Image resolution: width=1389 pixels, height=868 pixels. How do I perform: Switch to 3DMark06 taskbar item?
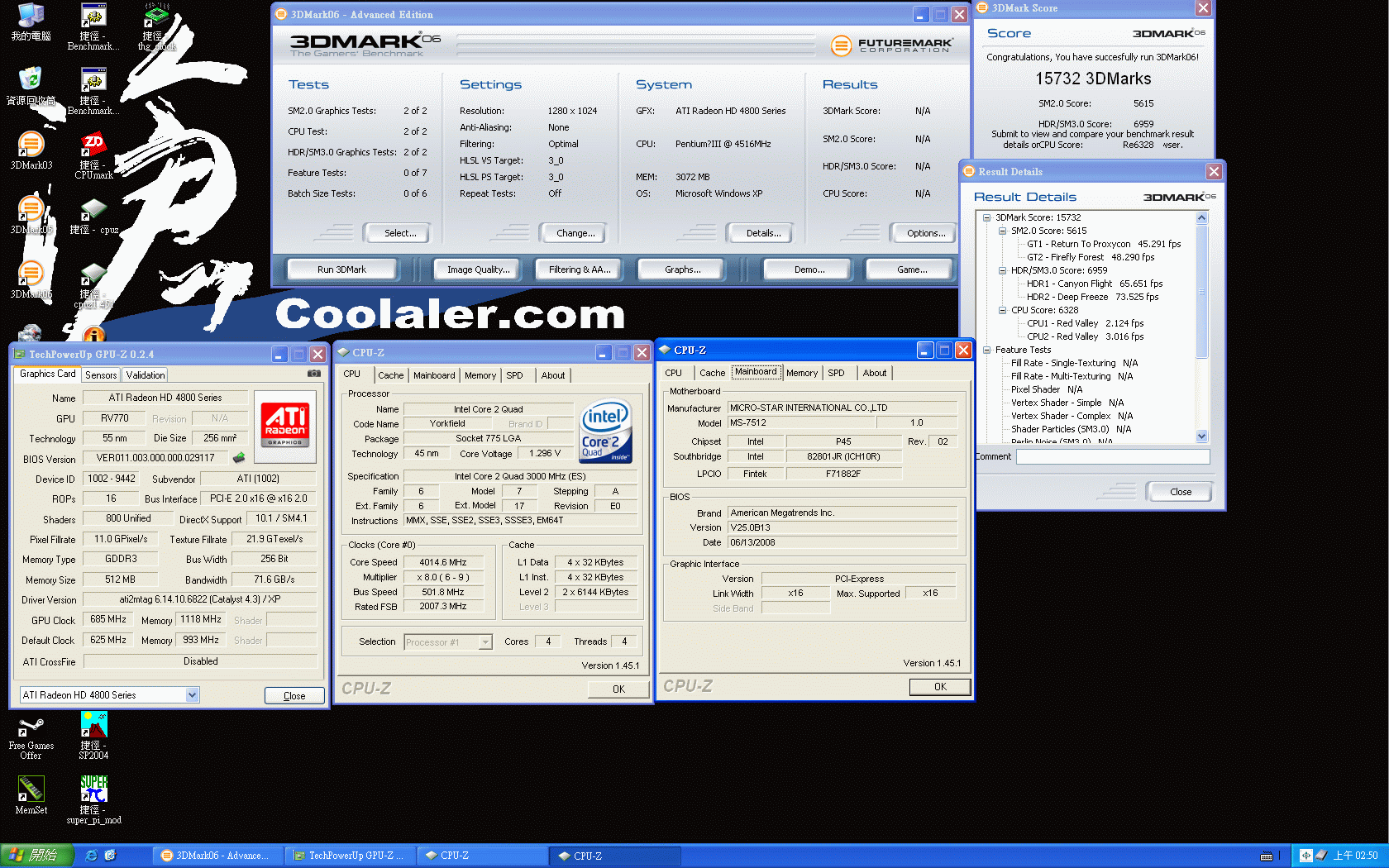click(x=218, y=856)
